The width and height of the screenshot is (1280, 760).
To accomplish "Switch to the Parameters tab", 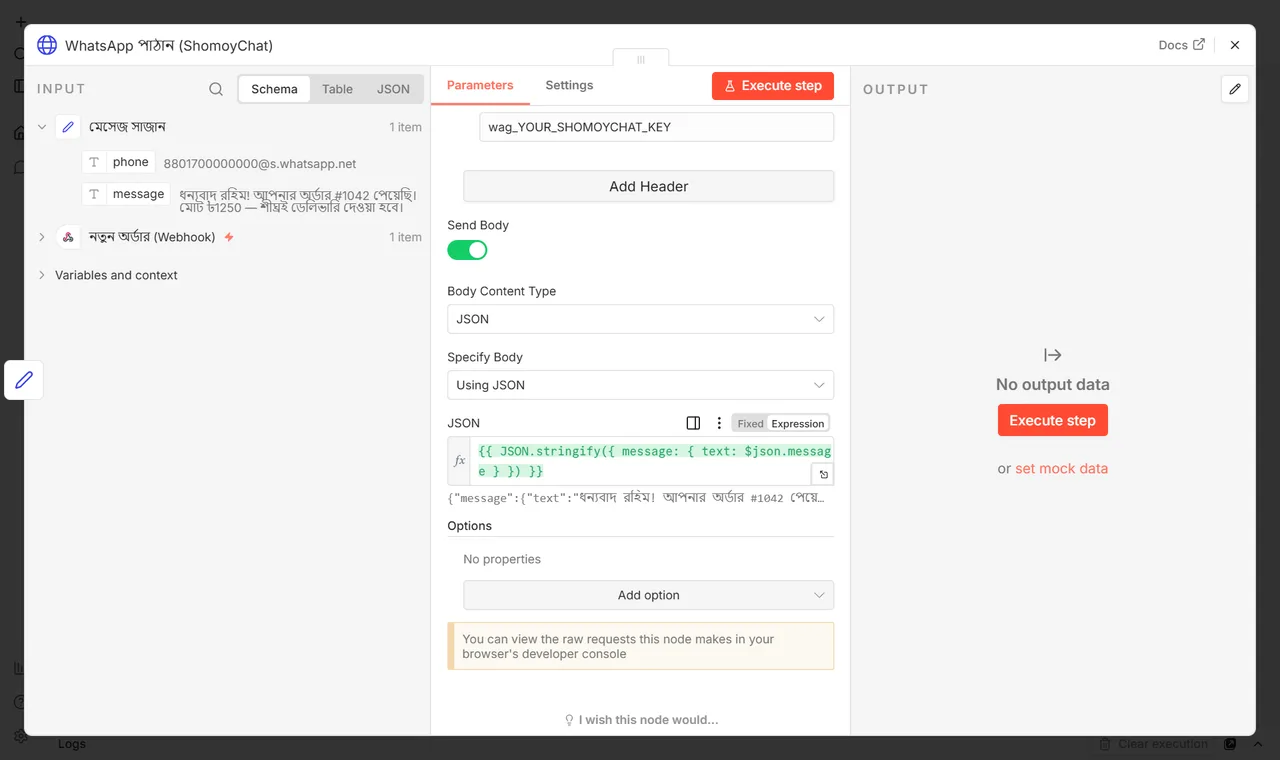I will [480, 85].
